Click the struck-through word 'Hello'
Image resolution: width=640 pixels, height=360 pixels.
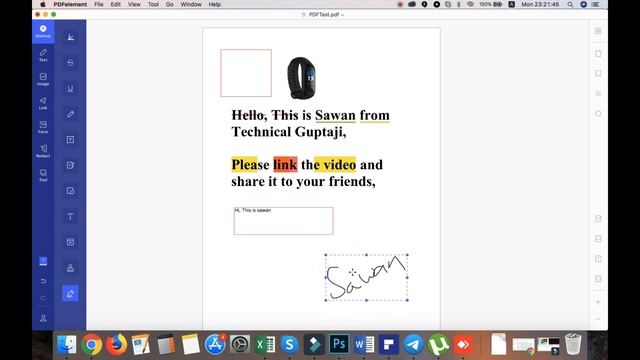click(248, 115)
